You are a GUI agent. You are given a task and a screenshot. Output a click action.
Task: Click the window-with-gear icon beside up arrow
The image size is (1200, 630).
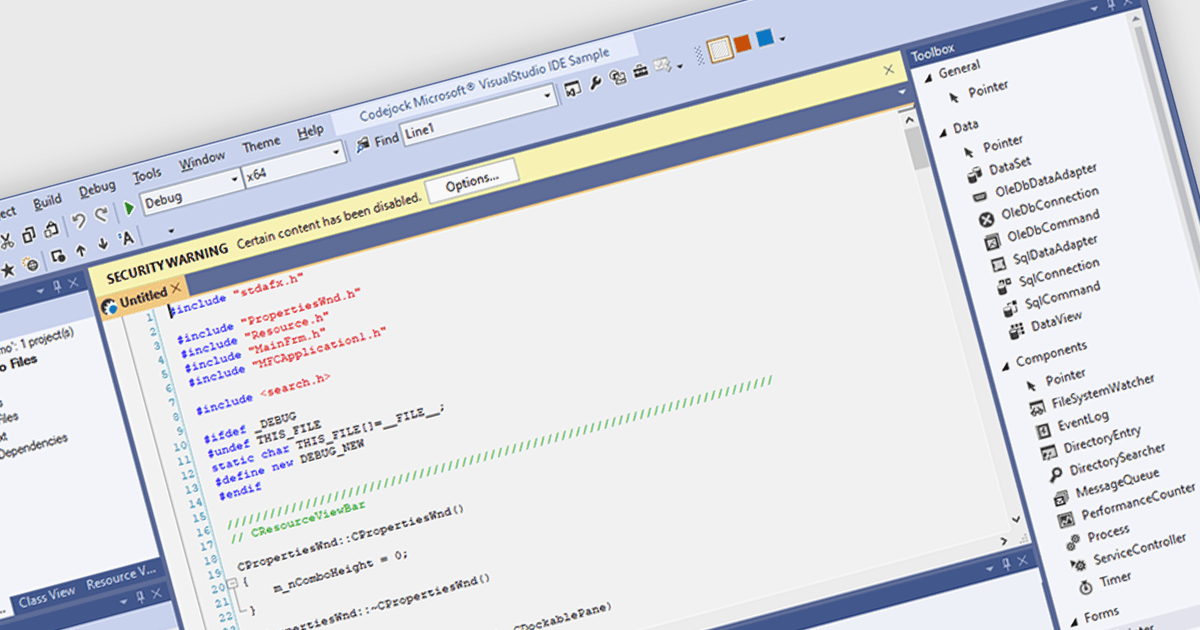(59, 255)
